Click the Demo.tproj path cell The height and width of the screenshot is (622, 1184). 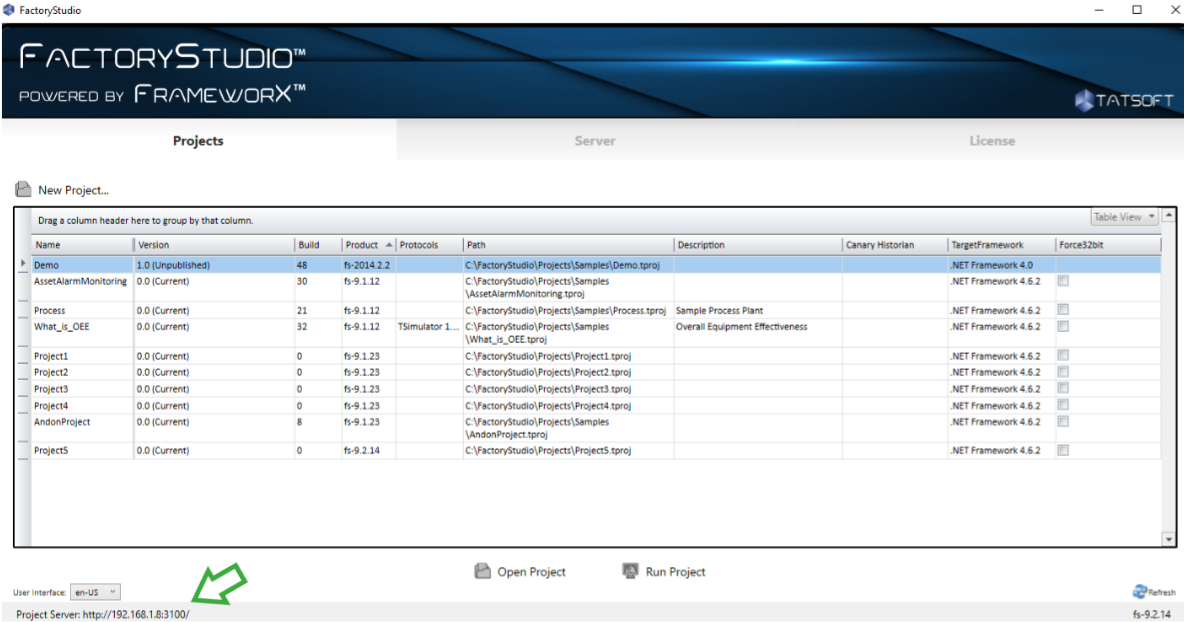click(569, 265)
